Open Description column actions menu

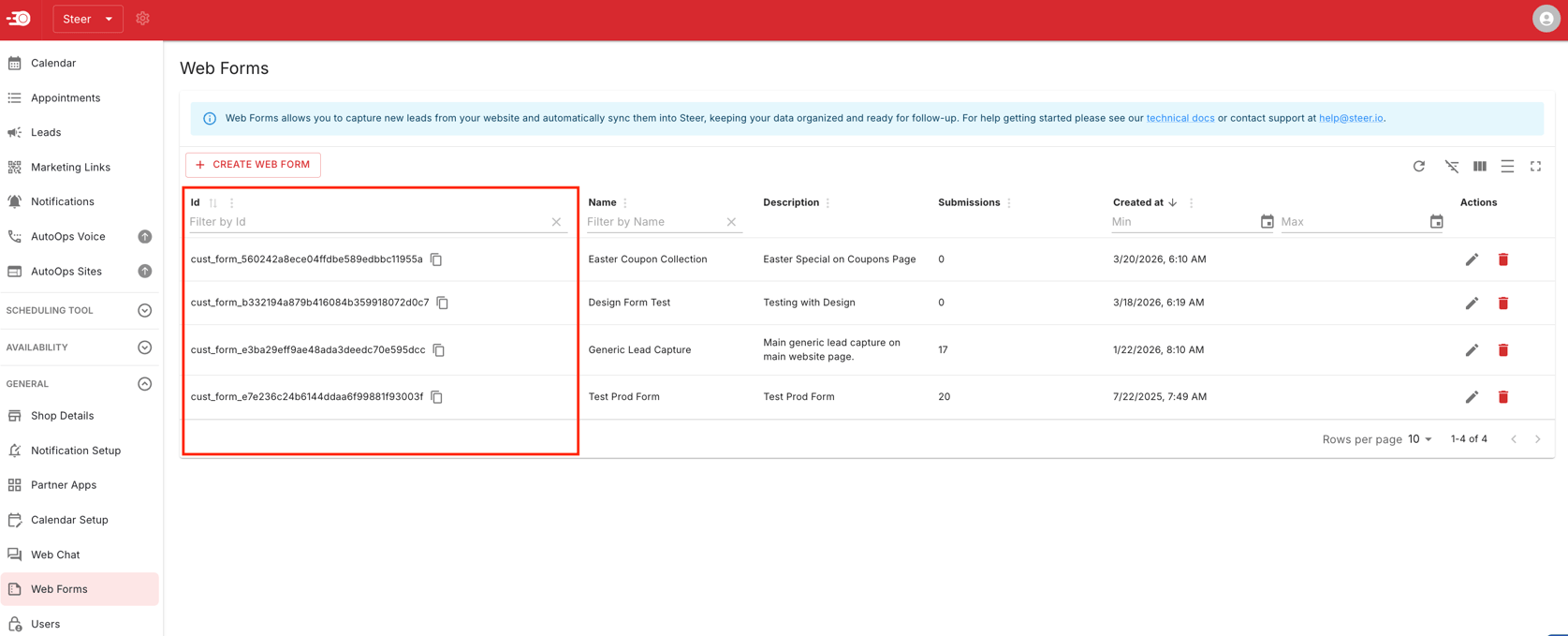(x=828, y=203)
